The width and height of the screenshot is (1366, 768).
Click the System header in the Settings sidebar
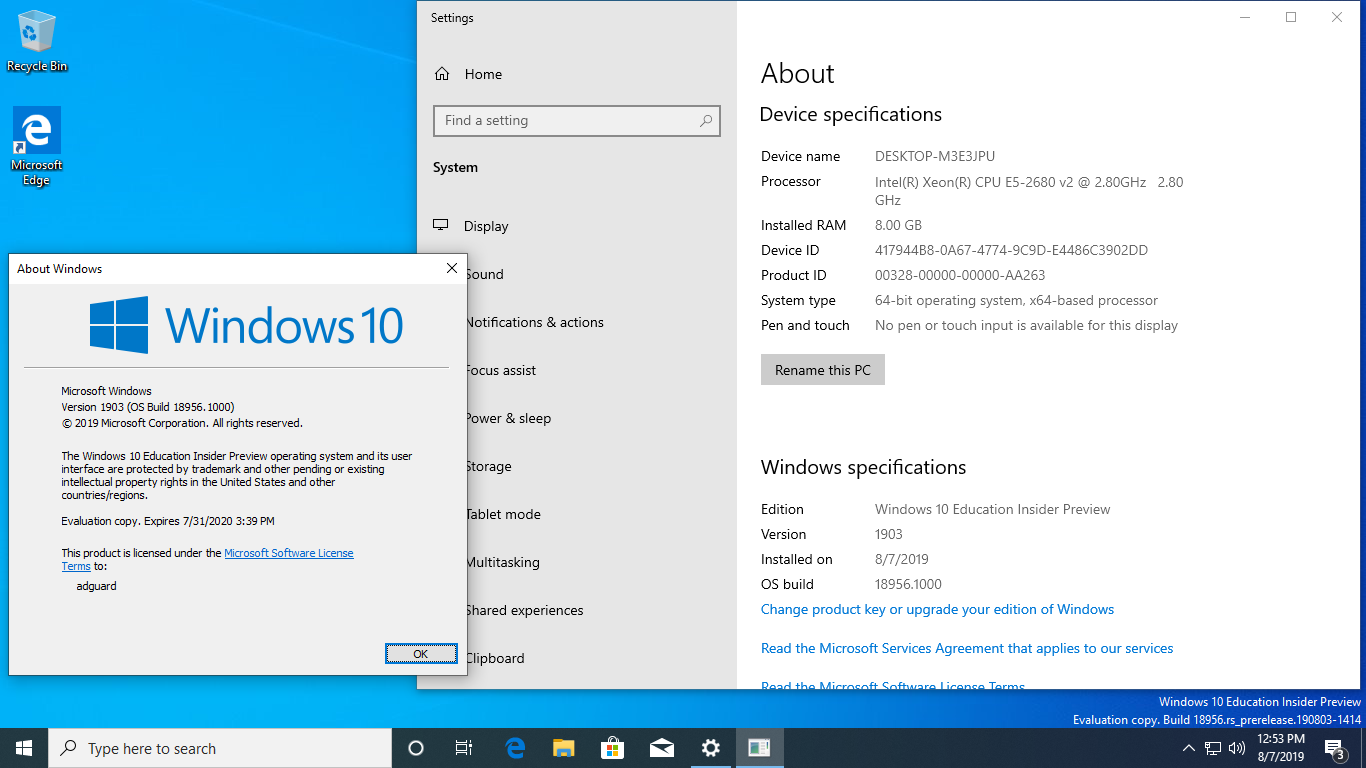(455, 167)
